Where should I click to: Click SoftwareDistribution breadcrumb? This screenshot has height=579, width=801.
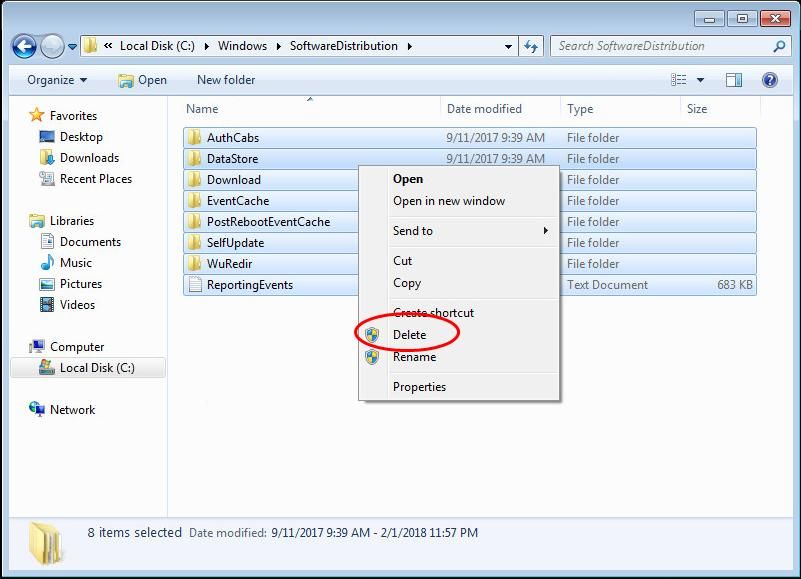click(344, 46)
